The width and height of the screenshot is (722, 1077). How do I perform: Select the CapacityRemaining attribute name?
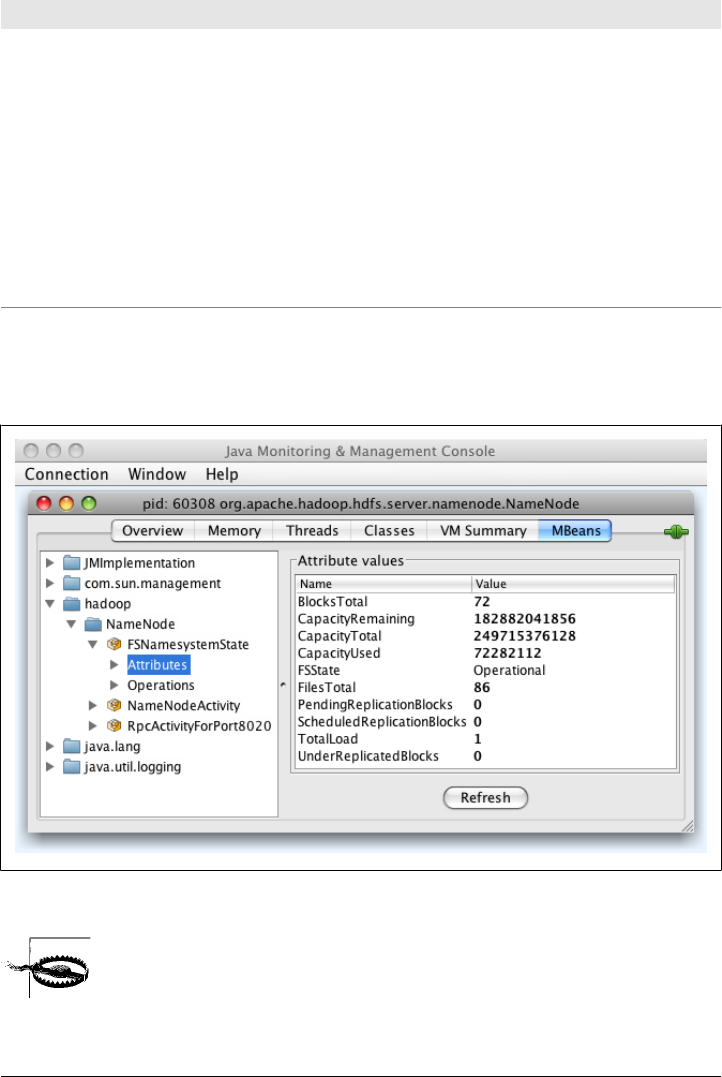[x=356, y=619]
